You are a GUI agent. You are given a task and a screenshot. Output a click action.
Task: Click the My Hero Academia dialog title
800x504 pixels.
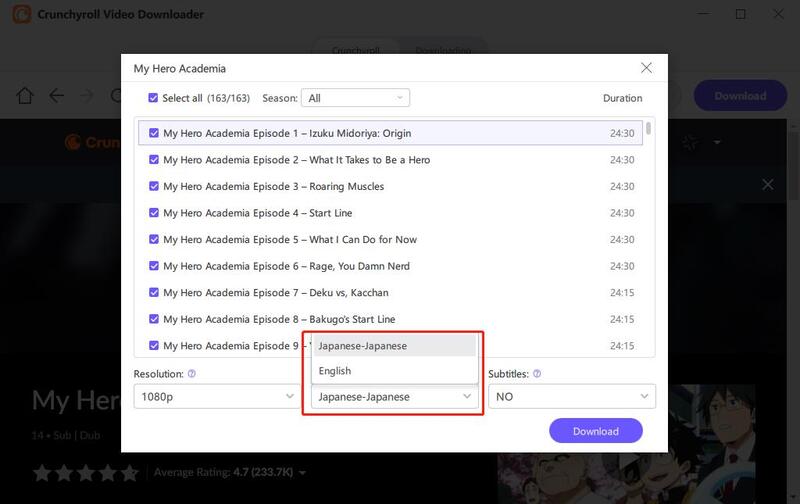click(x=180, y=68)
